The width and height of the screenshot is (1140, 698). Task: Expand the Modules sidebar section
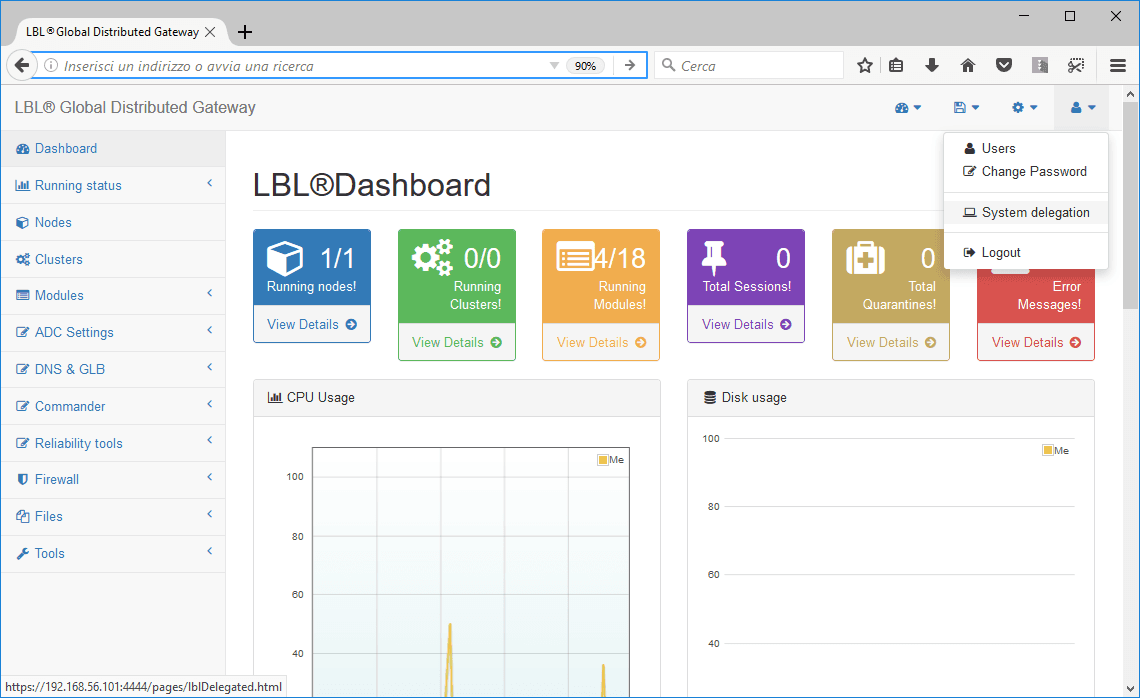click(113, 296)
